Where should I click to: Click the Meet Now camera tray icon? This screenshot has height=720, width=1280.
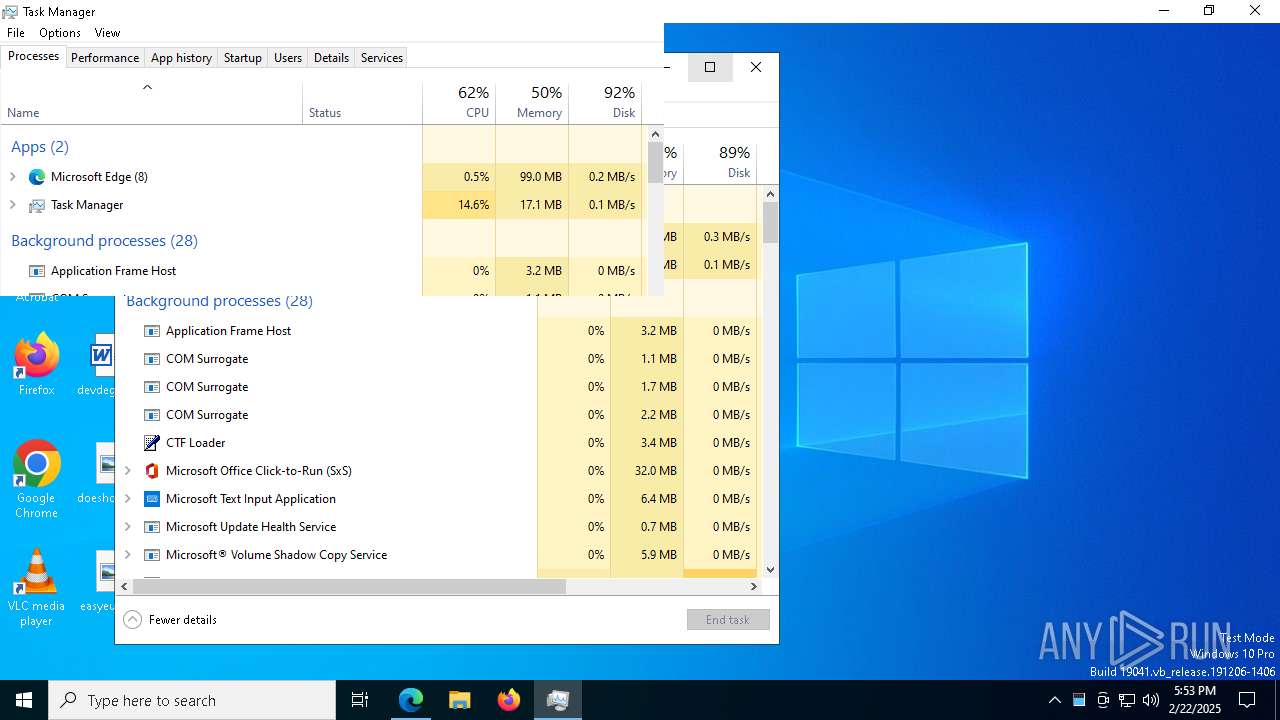1103,700
